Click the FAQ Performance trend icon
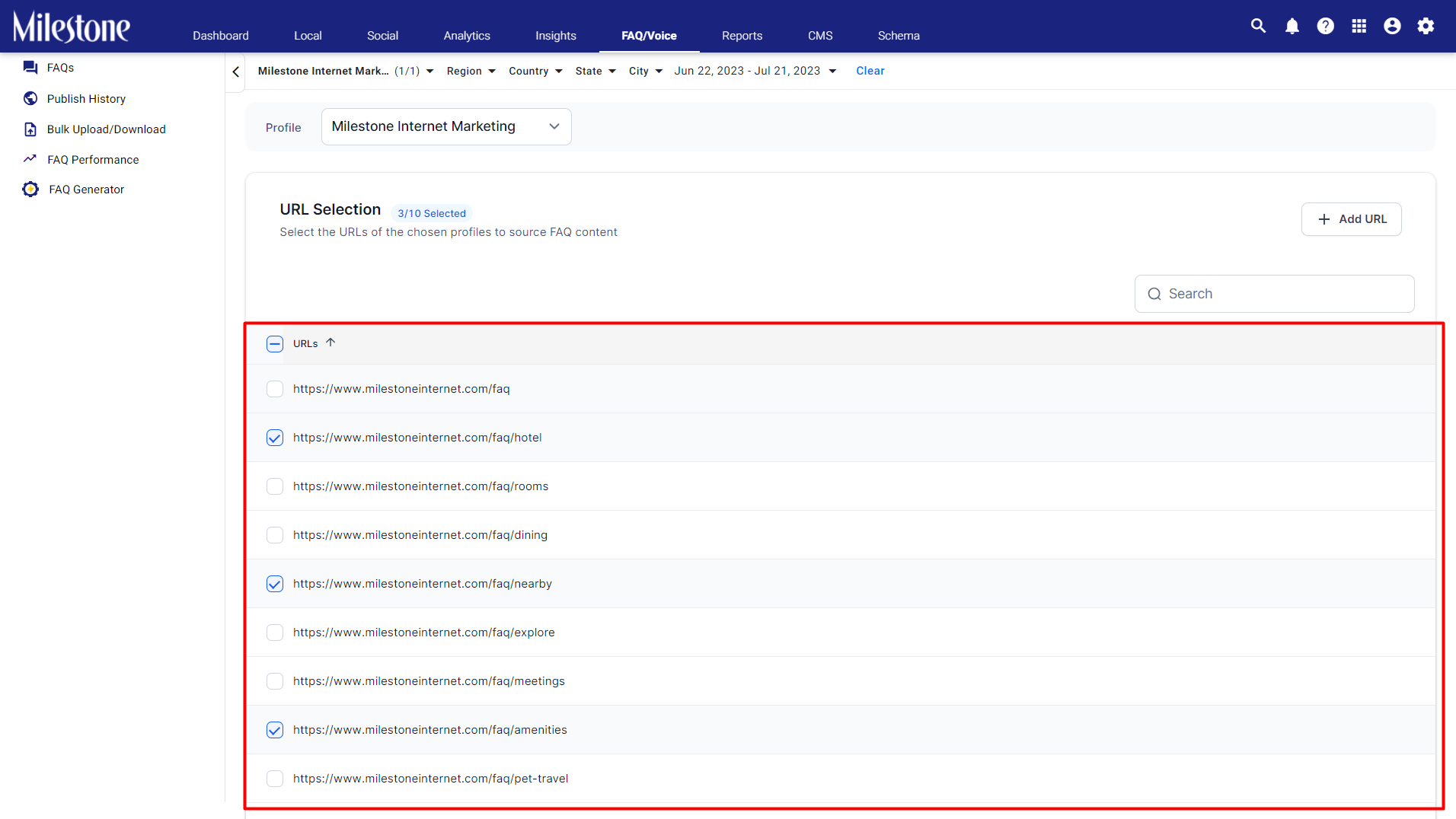 point(30,159)
